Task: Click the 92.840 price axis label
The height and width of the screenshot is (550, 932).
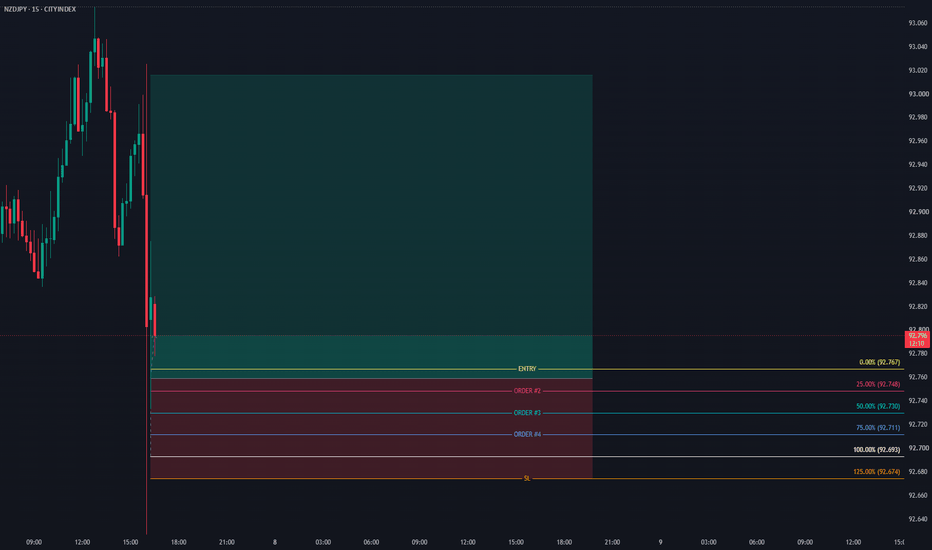Action: [918, 283]
